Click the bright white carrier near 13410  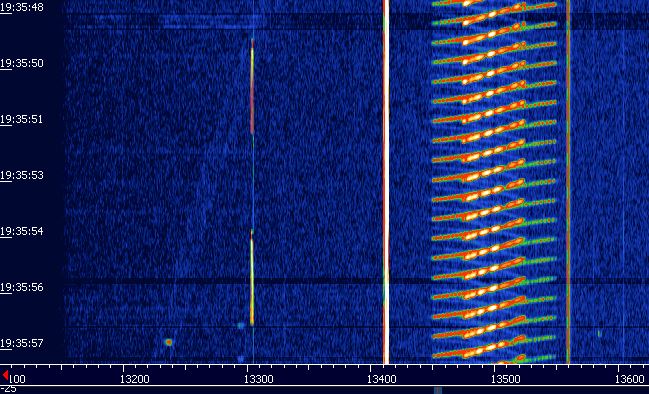click(386, 182)
